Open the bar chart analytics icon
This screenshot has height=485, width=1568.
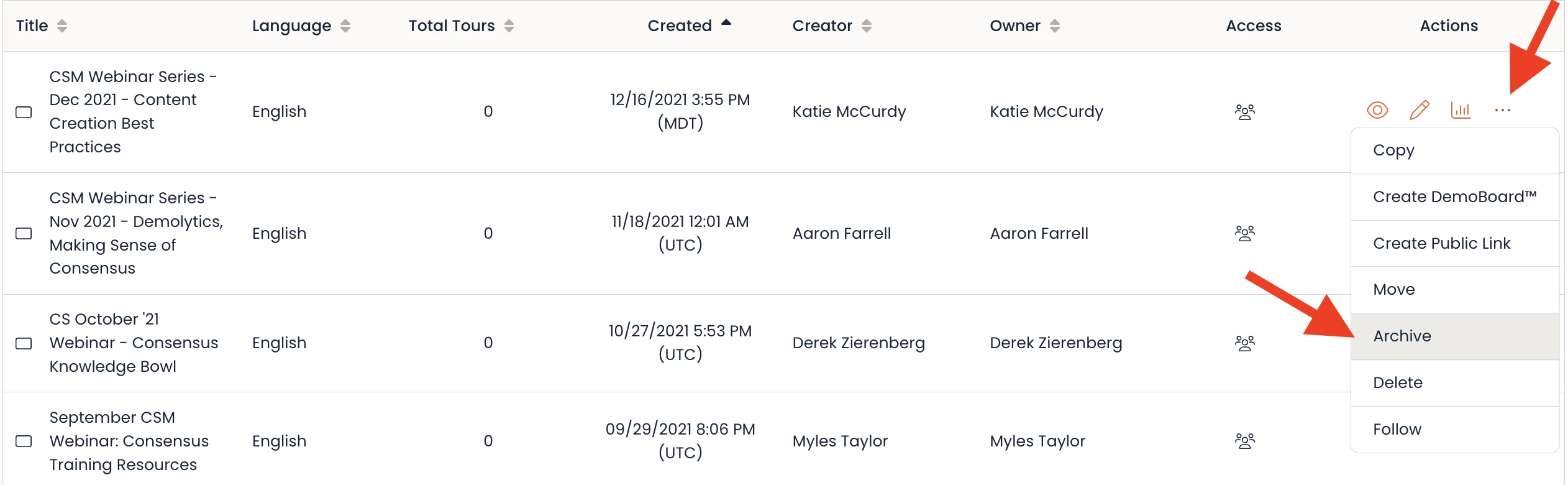[x=1461, y=111]
